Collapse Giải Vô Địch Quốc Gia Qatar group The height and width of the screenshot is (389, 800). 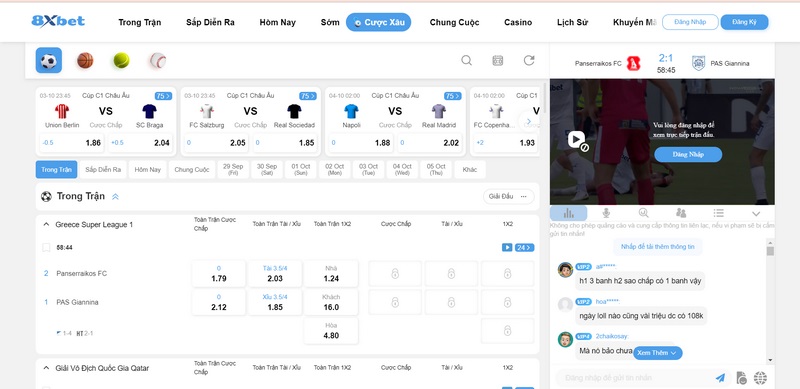46,368
